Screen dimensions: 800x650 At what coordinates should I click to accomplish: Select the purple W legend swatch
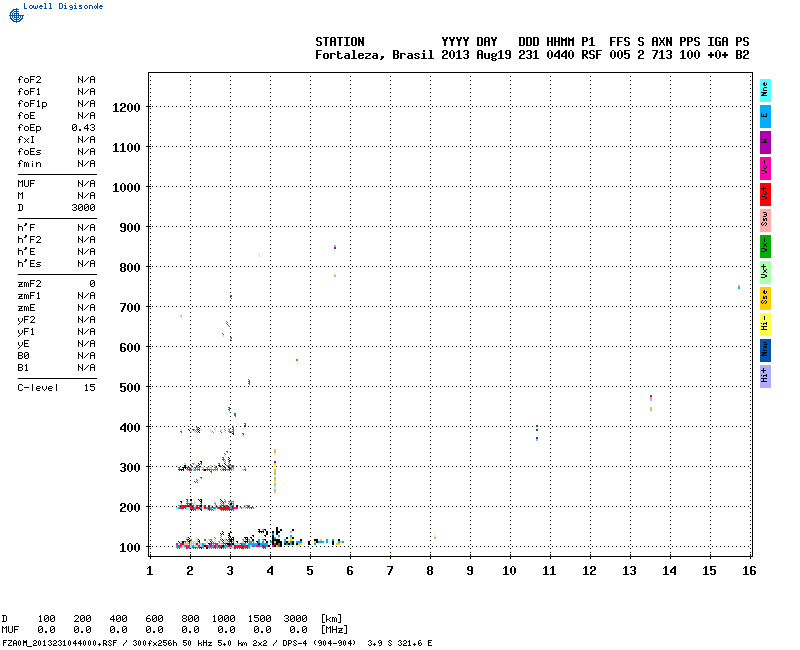coord(765,142)
